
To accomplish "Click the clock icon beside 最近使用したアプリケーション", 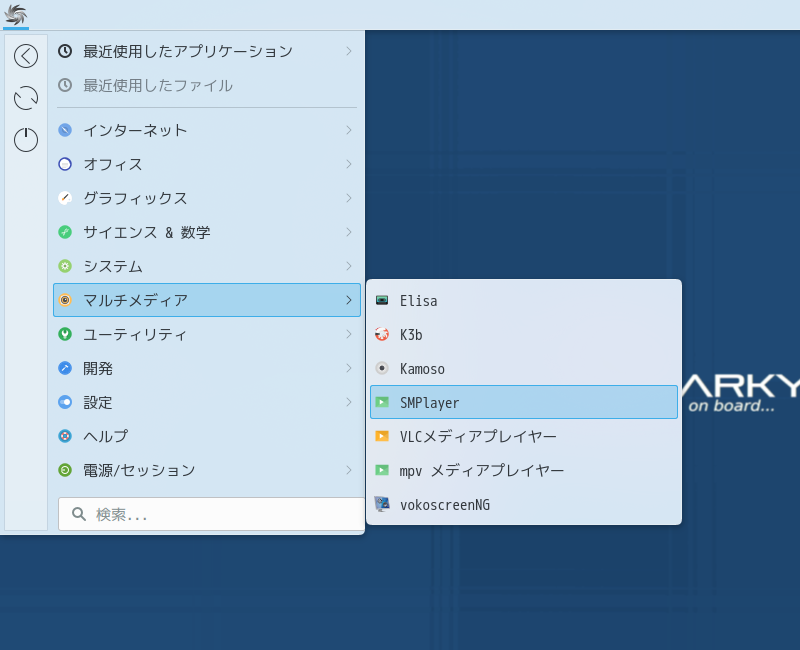I will (65, 51).
